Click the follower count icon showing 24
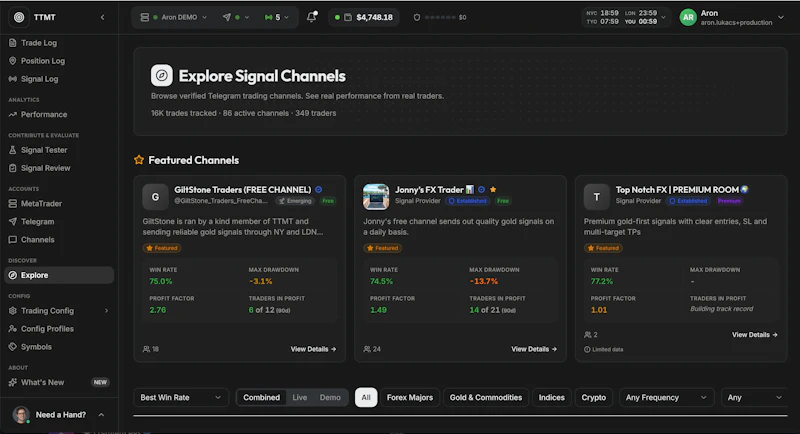This screenshot has height=434, width=800. click(x=367, y=349)
